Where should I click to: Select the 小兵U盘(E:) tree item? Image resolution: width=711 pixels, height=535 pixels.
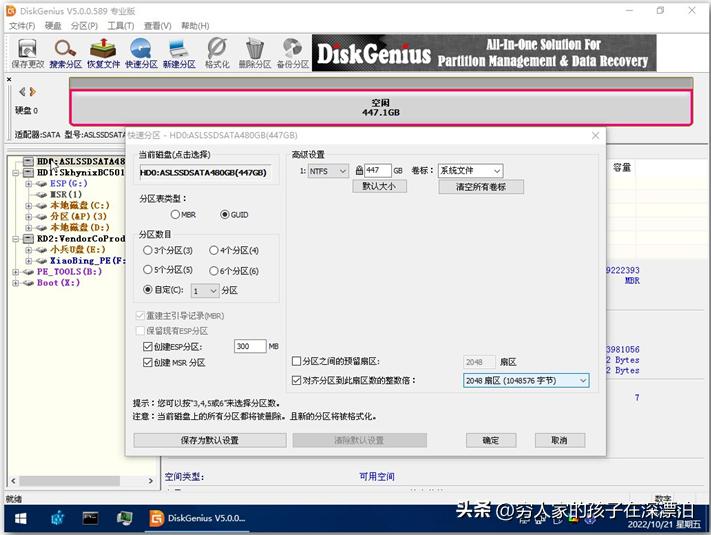pos(78,250)
